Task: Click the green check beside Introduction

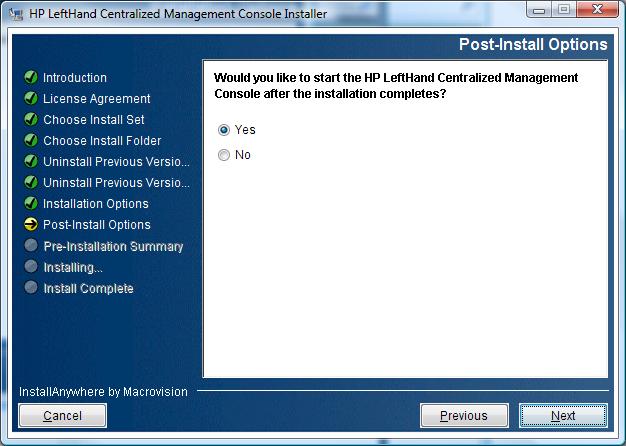Action: [31, 77]
